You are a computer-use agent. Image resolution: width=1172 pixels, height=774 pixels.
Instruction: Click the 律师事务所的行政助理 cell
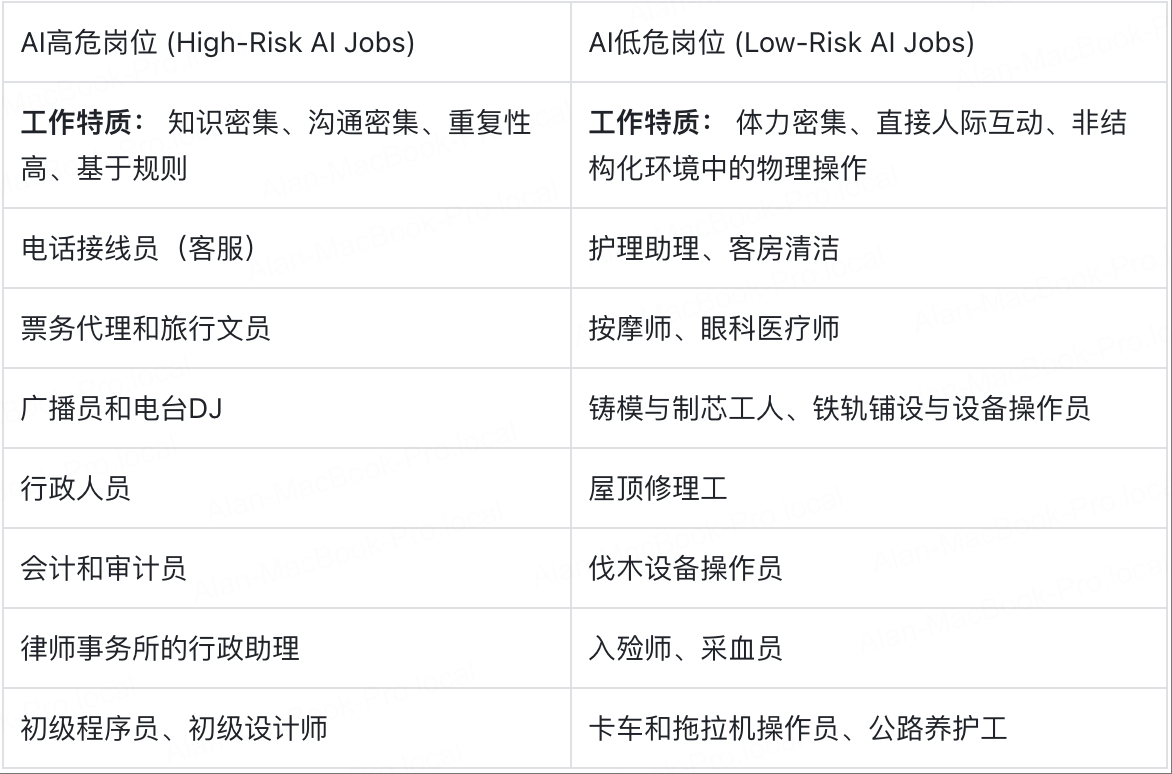[287, 648]
